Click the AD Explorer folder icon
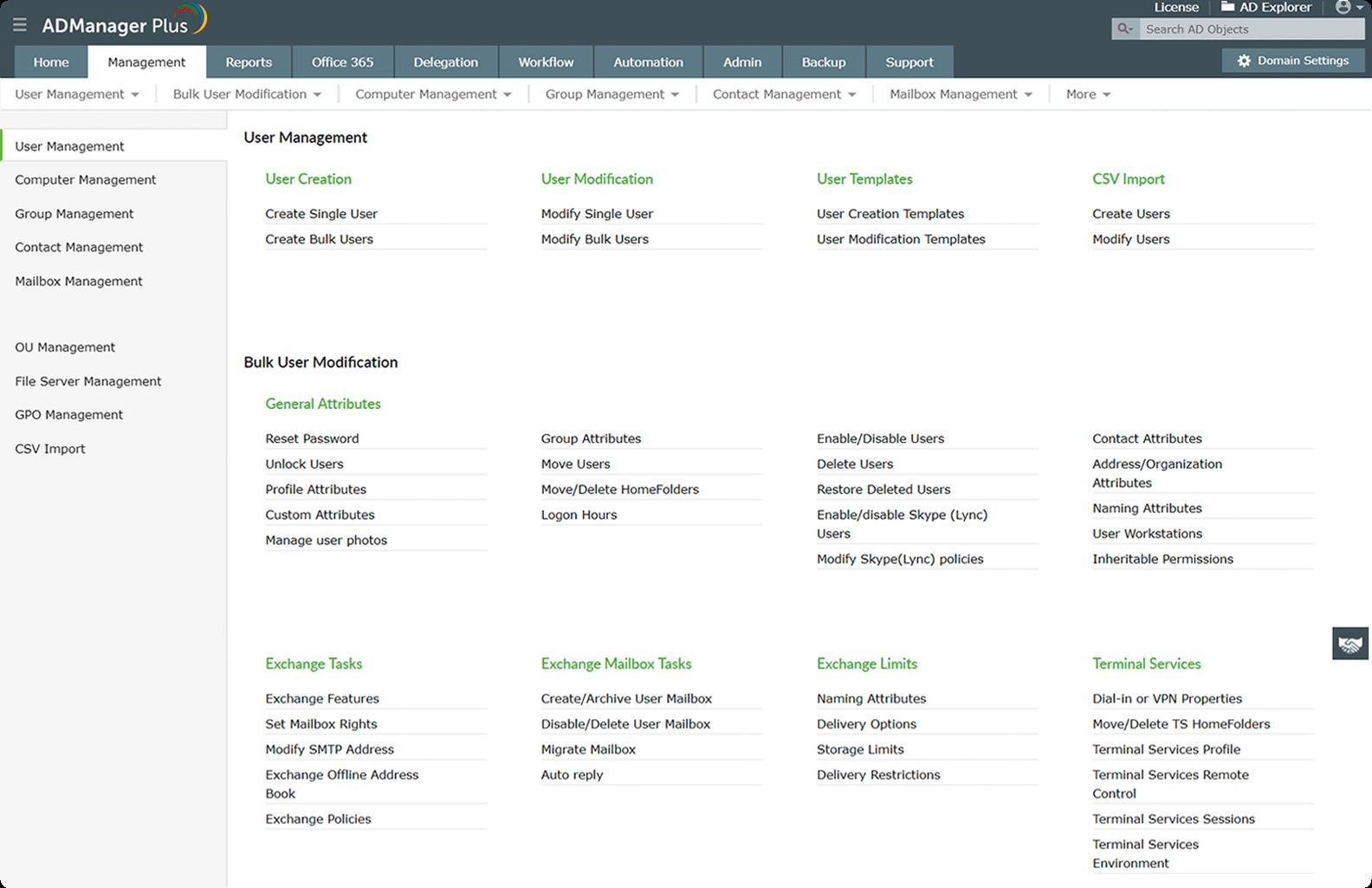The width and height of the screenshot is (1372, 888). pyautogui.click(x=1227, y=6)
